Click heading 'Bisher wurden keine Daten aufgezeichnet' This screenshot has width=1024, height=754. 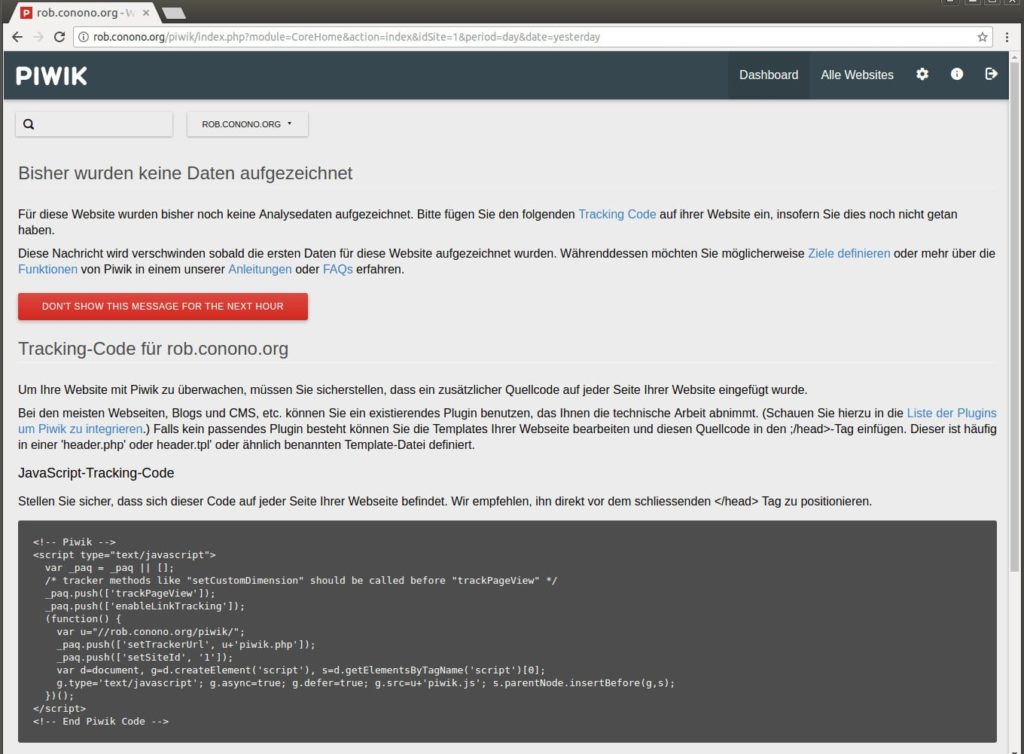185,173
